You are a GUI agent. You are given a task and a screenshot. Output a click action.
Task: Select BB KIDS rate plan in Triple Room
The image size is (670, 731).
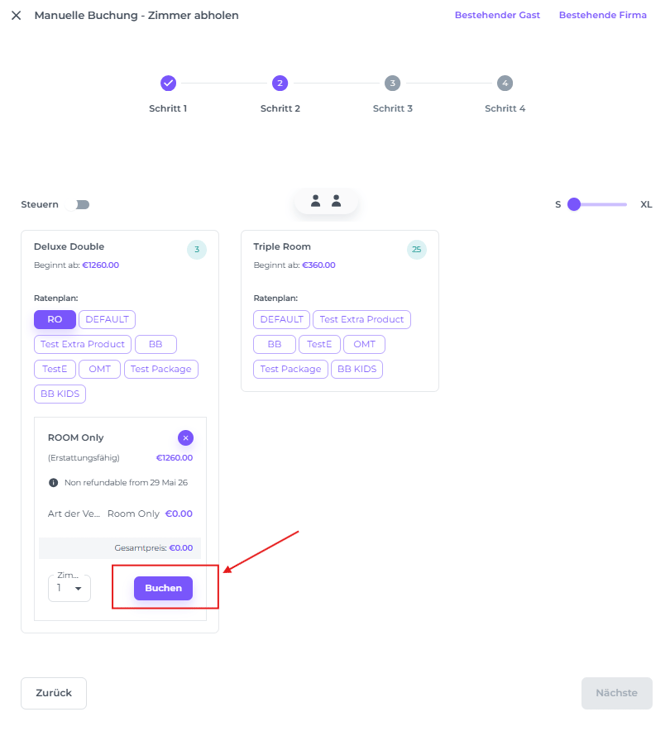(x=357, y=369)
